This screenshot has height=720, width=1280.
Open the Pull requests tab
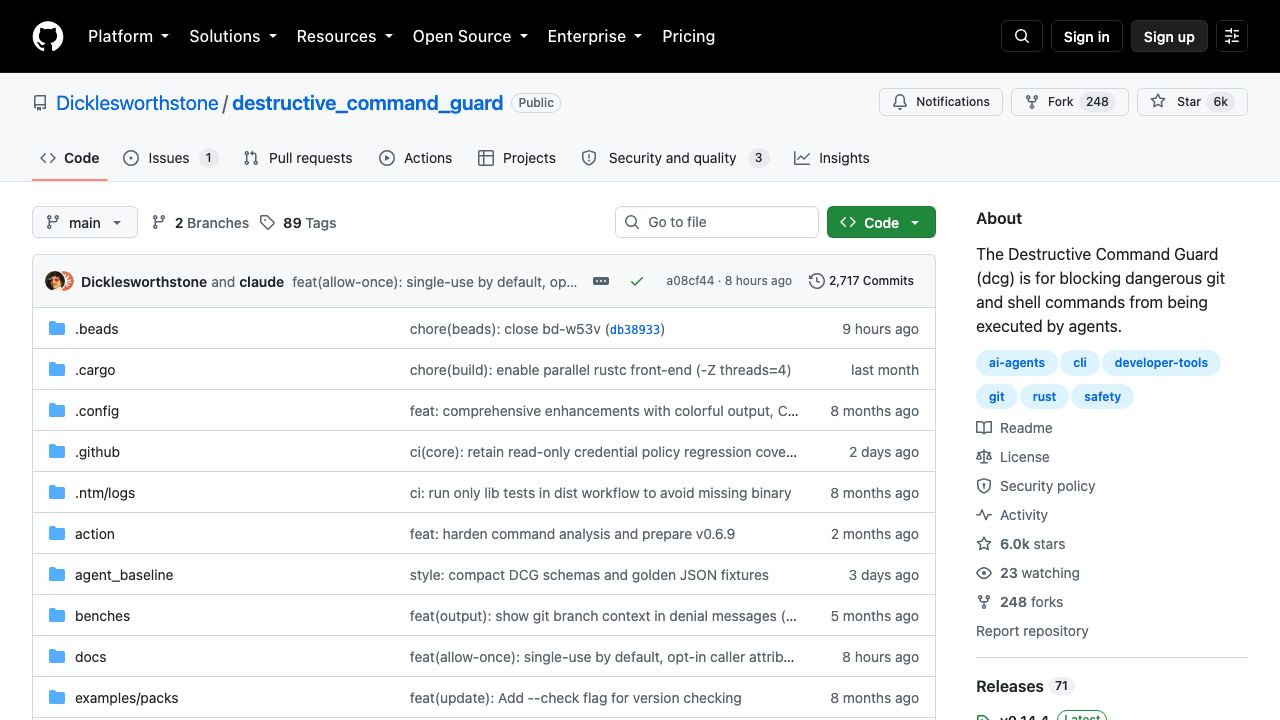tap(298, 158)
